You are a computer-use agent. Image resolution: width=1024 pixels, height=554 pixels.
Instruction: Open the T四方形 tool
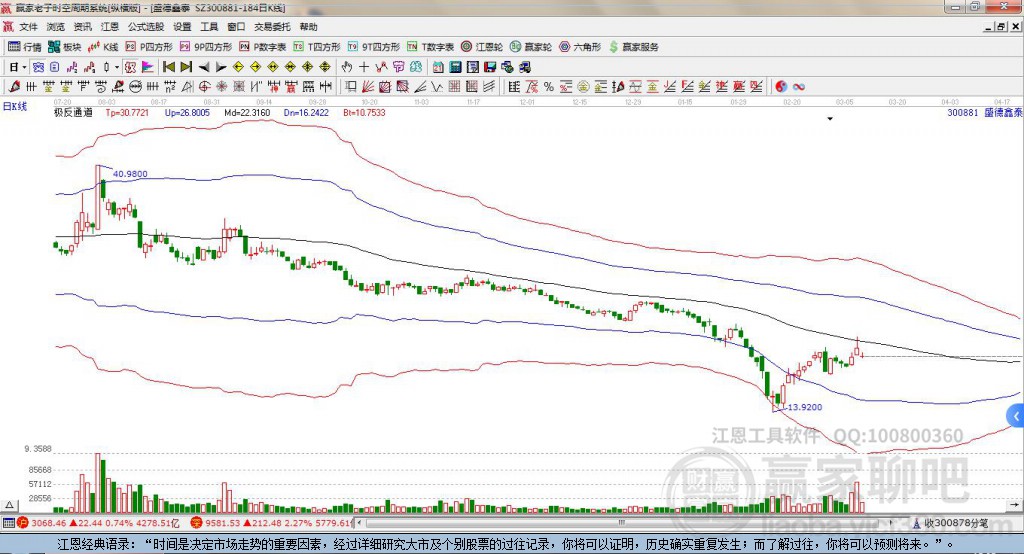[x=317, y=47]
